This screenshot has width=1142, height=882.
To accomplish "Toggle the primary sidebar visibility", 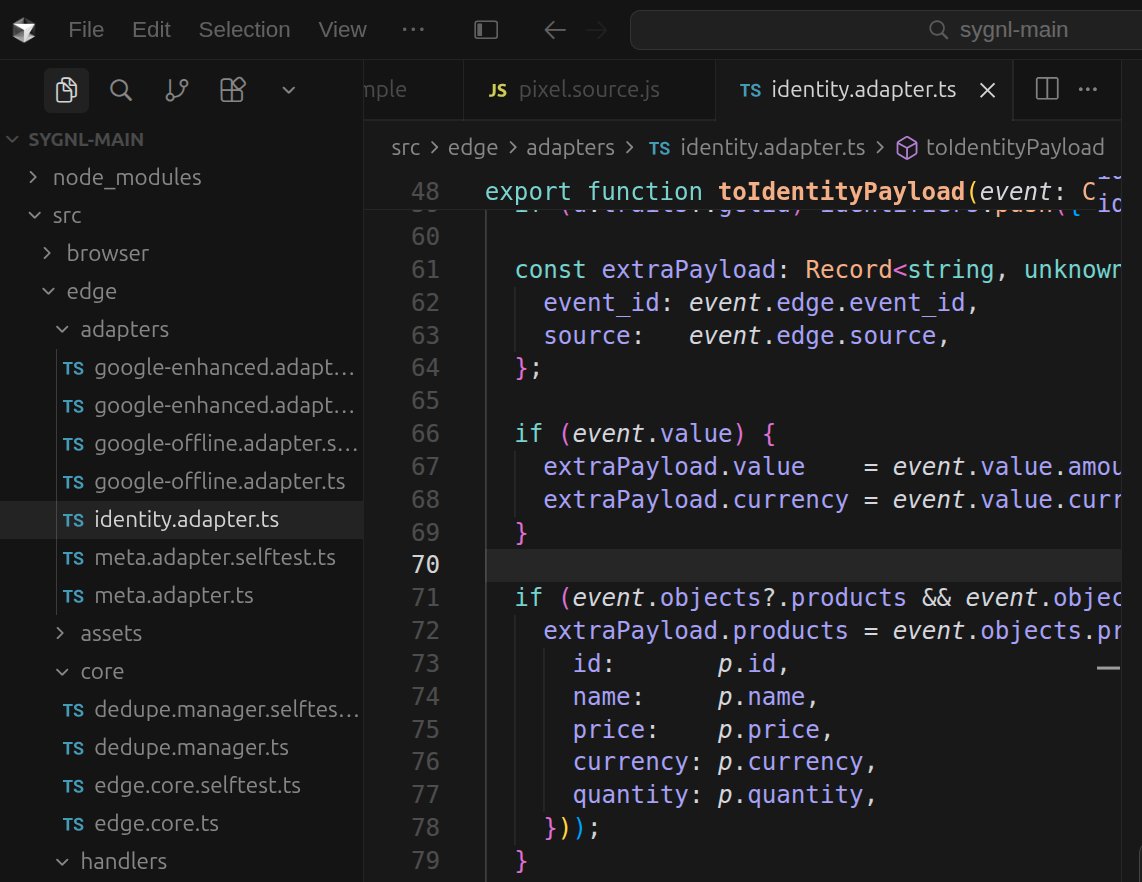I will (486, 30).
